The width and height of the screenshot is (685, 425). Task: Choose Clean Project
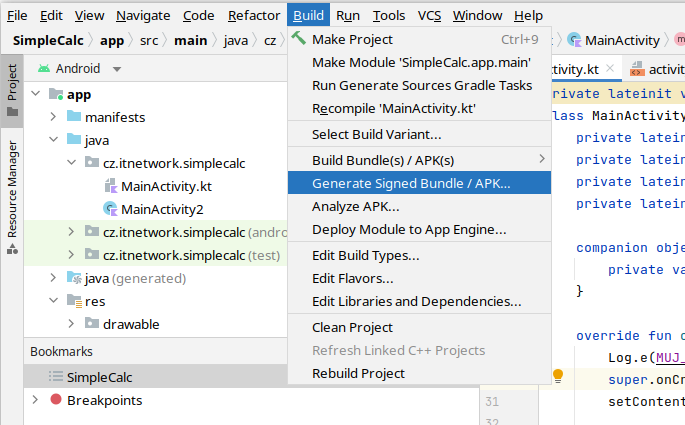tap(419, 327)
